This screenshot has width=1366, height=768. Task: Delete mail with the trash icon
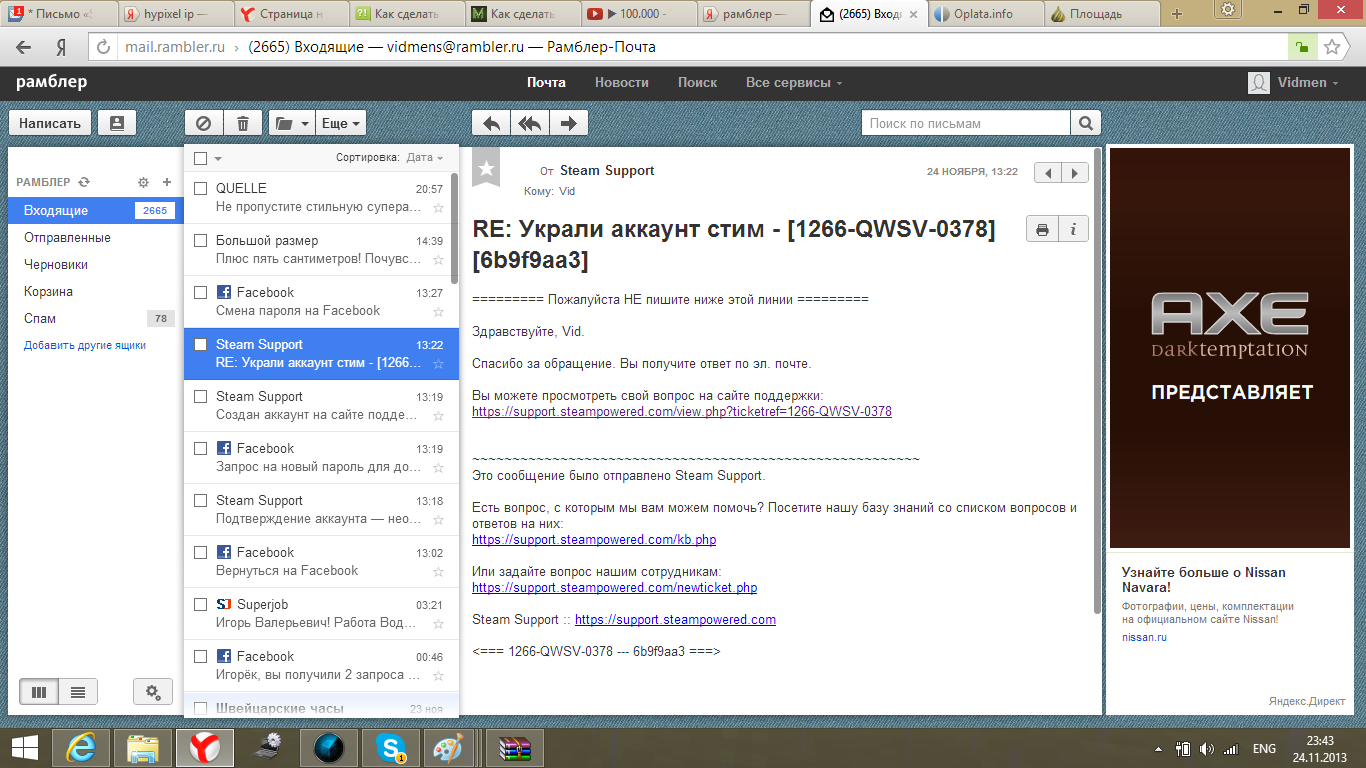pos(243,123)
